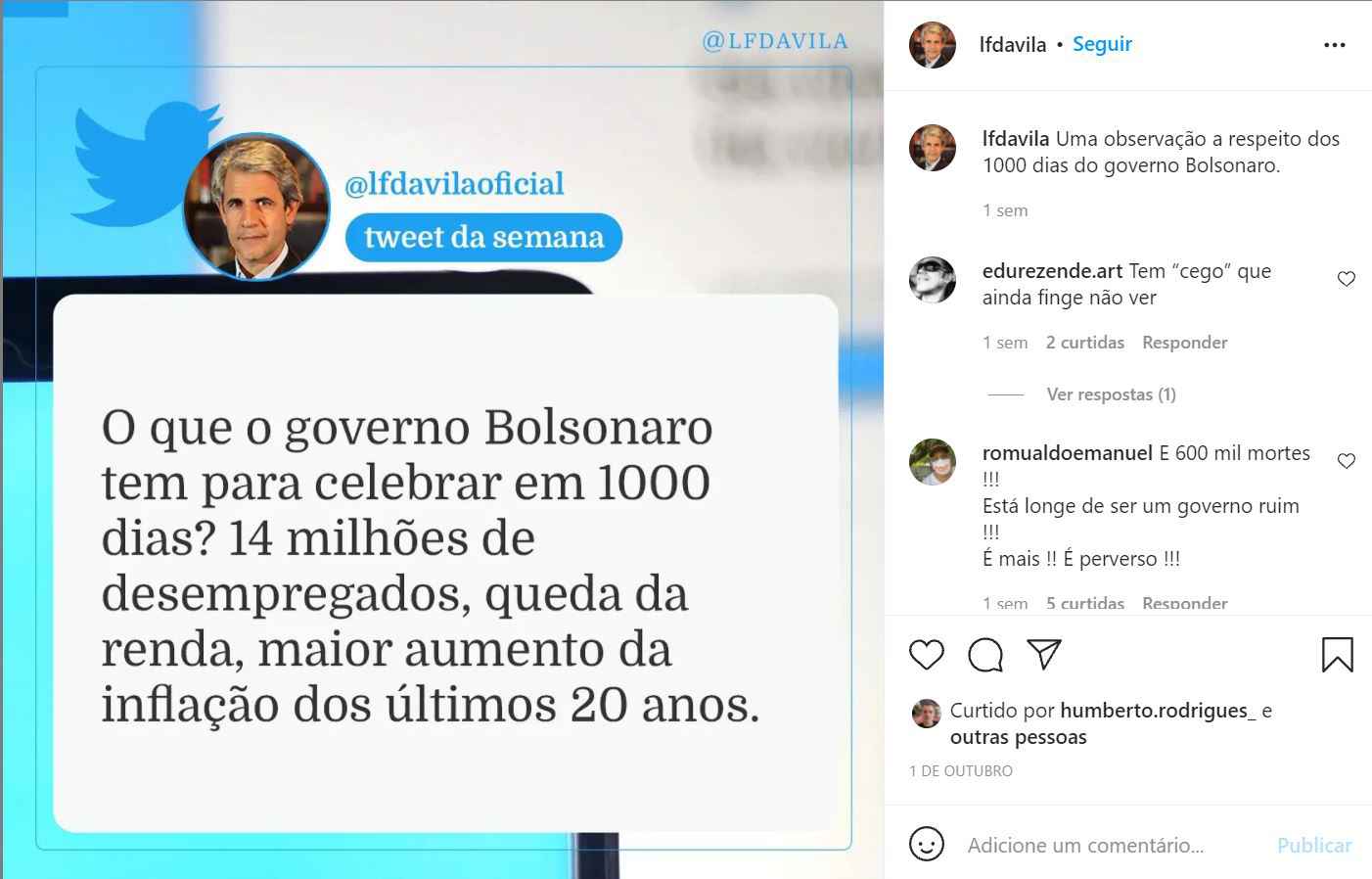The width and height of the screenshot is (1372, 879).
Task: Like the post with the heart icon
Action: click(926, 655)
